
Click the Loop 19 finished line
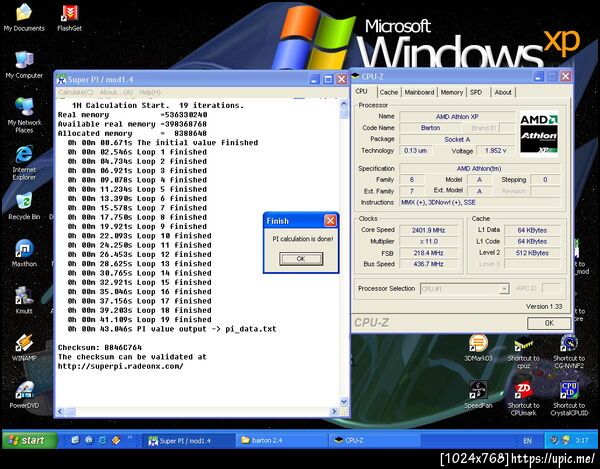(139, 319)
